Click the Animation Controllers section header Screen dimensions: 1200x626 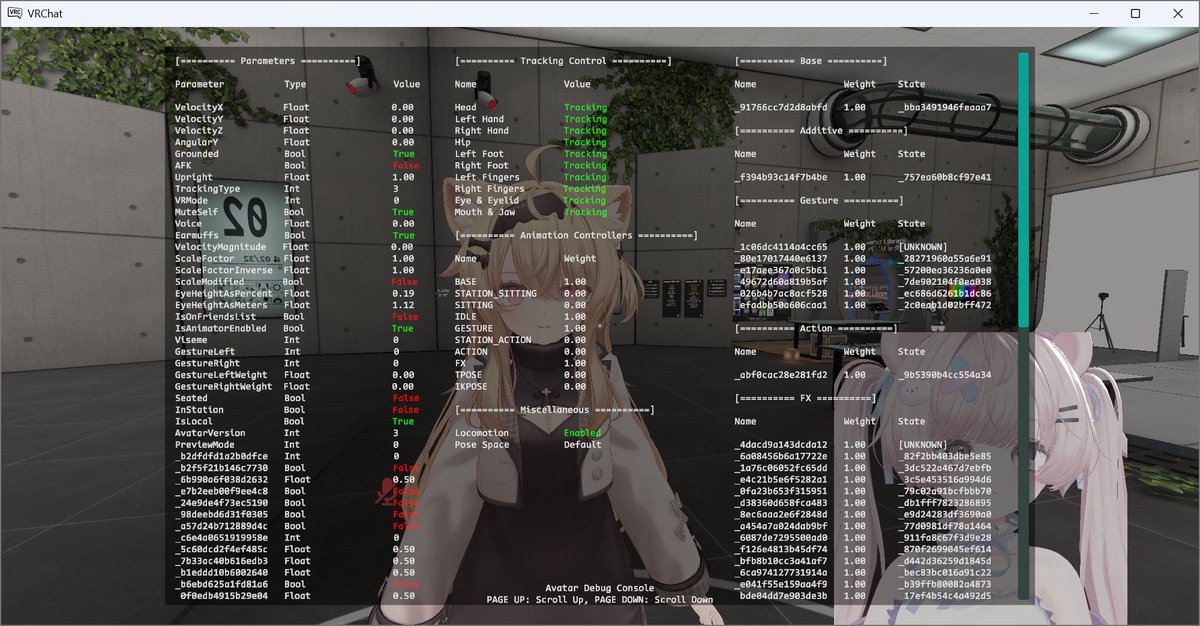[576, 236]
